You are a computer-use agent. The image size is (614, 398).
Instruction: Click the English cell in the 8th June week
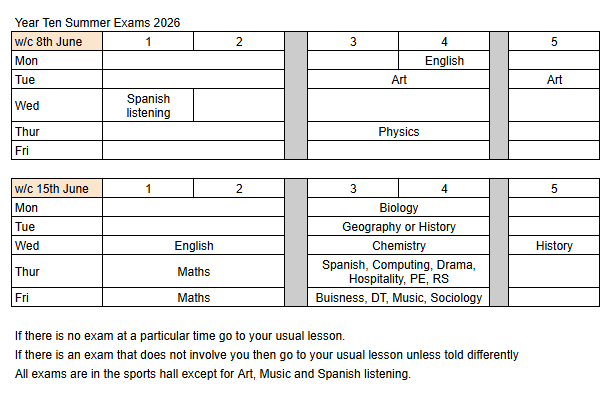click(x=444, y=61)
